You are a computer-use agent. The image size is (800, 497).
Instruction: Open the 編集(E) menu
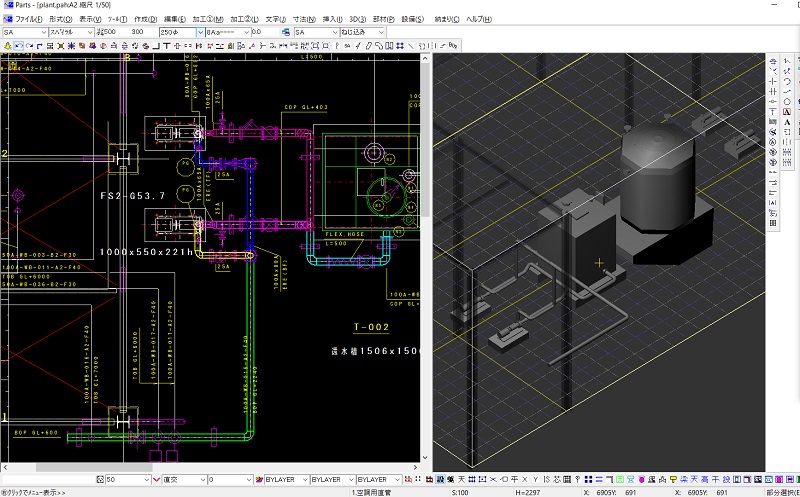175,19
